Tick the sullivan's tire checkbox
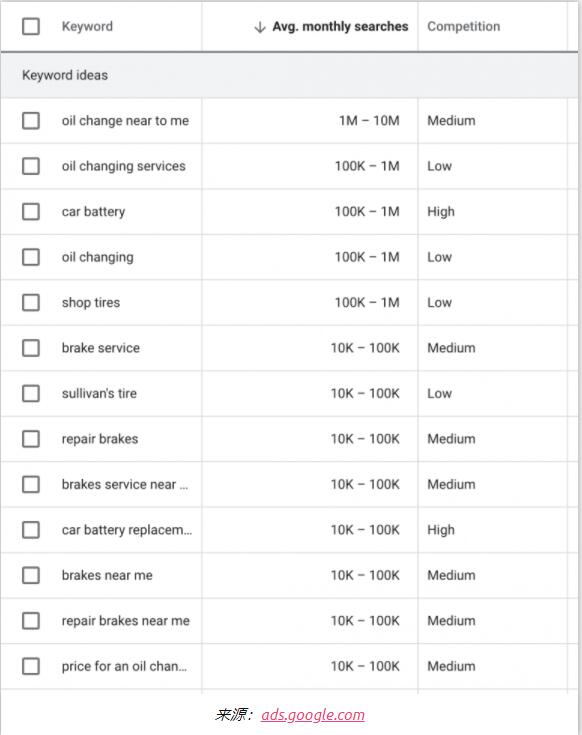This screenshot has width=582, height=735. coord(31,393)
